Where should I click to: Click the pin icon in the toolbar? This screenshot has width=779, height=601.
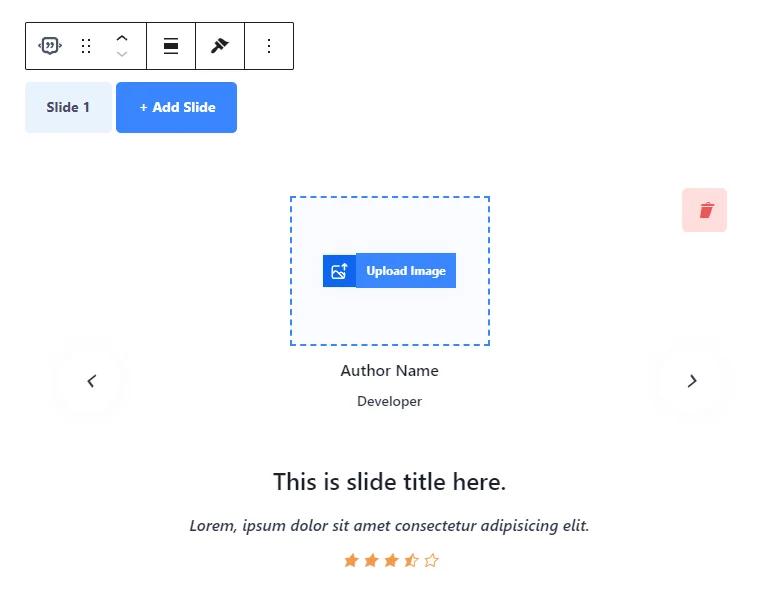(220, 46)
